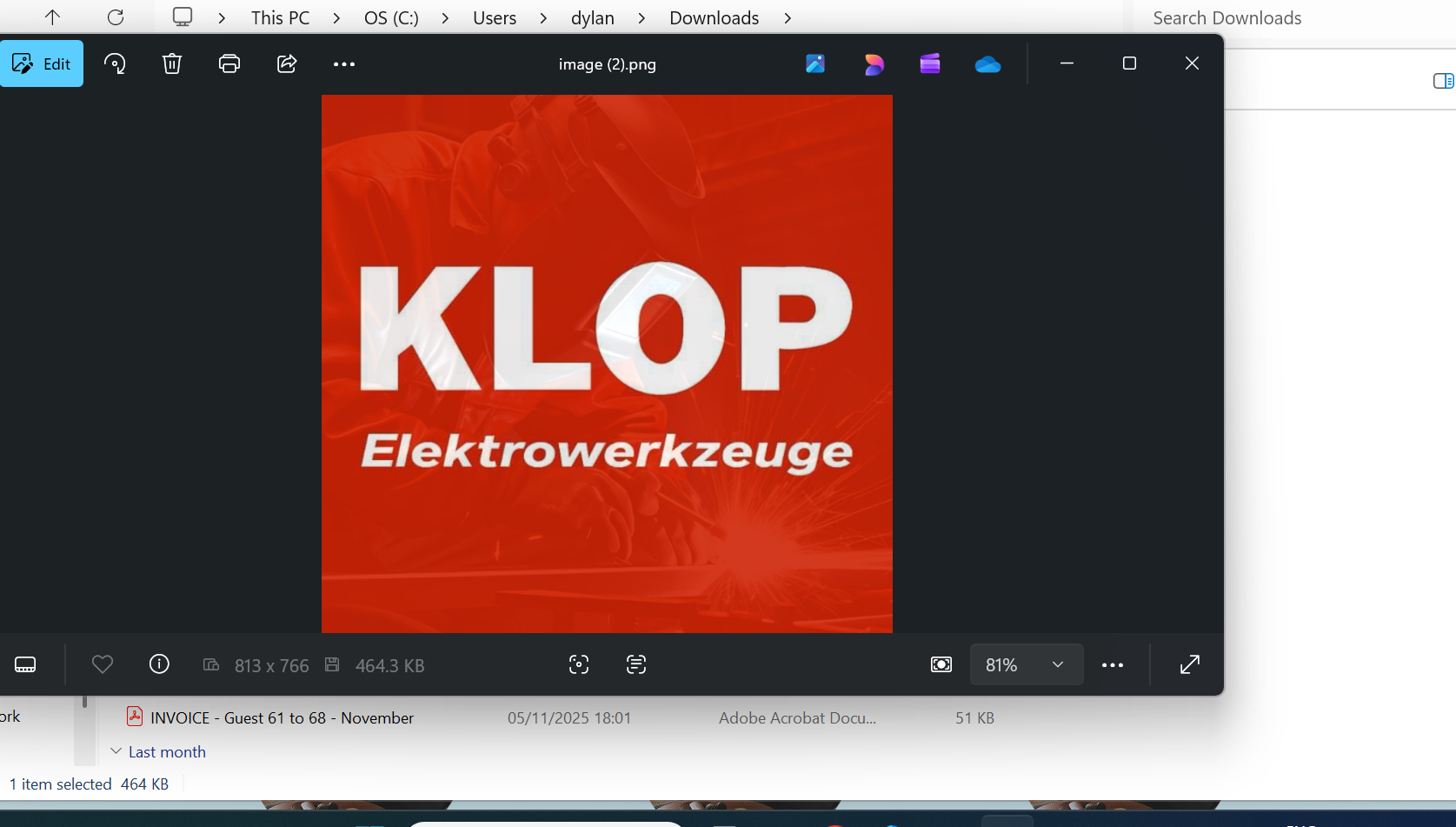Open OneDrive cloud icon in Photos
This screenshot has width=1456, height=827.
(987, 64)
